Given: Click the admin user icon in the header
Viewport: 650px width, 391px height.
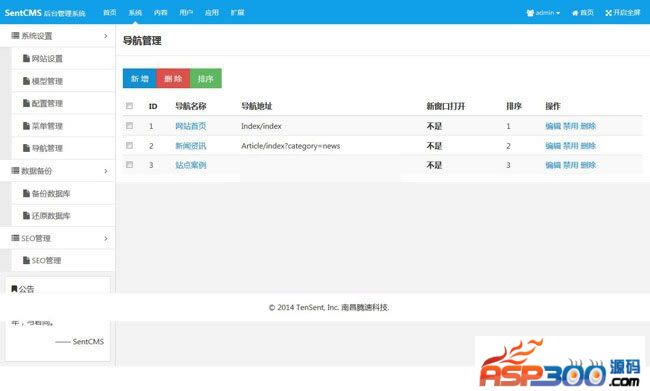Looking at the screenshot, I should 530,13.
